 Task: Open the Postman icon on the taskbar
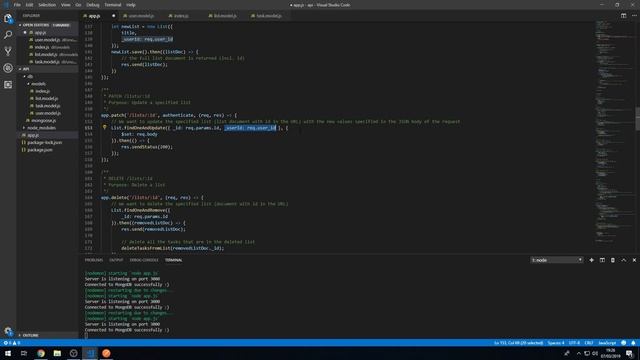click(106, 353)
